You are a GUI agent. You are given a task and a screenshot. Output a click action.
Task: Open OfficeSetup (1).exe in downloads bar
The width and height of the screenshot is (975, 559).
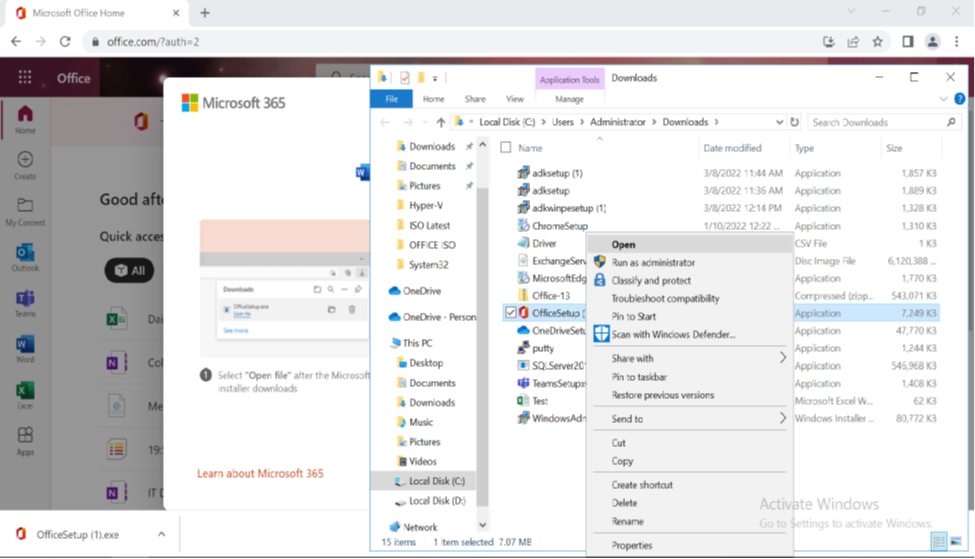[x=77, y=534]
